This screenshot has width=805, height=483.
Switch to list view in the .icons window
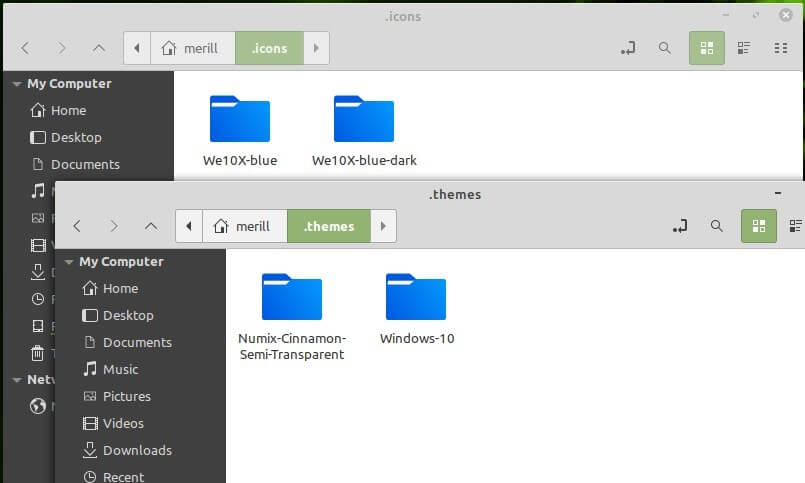pos(743,48)
